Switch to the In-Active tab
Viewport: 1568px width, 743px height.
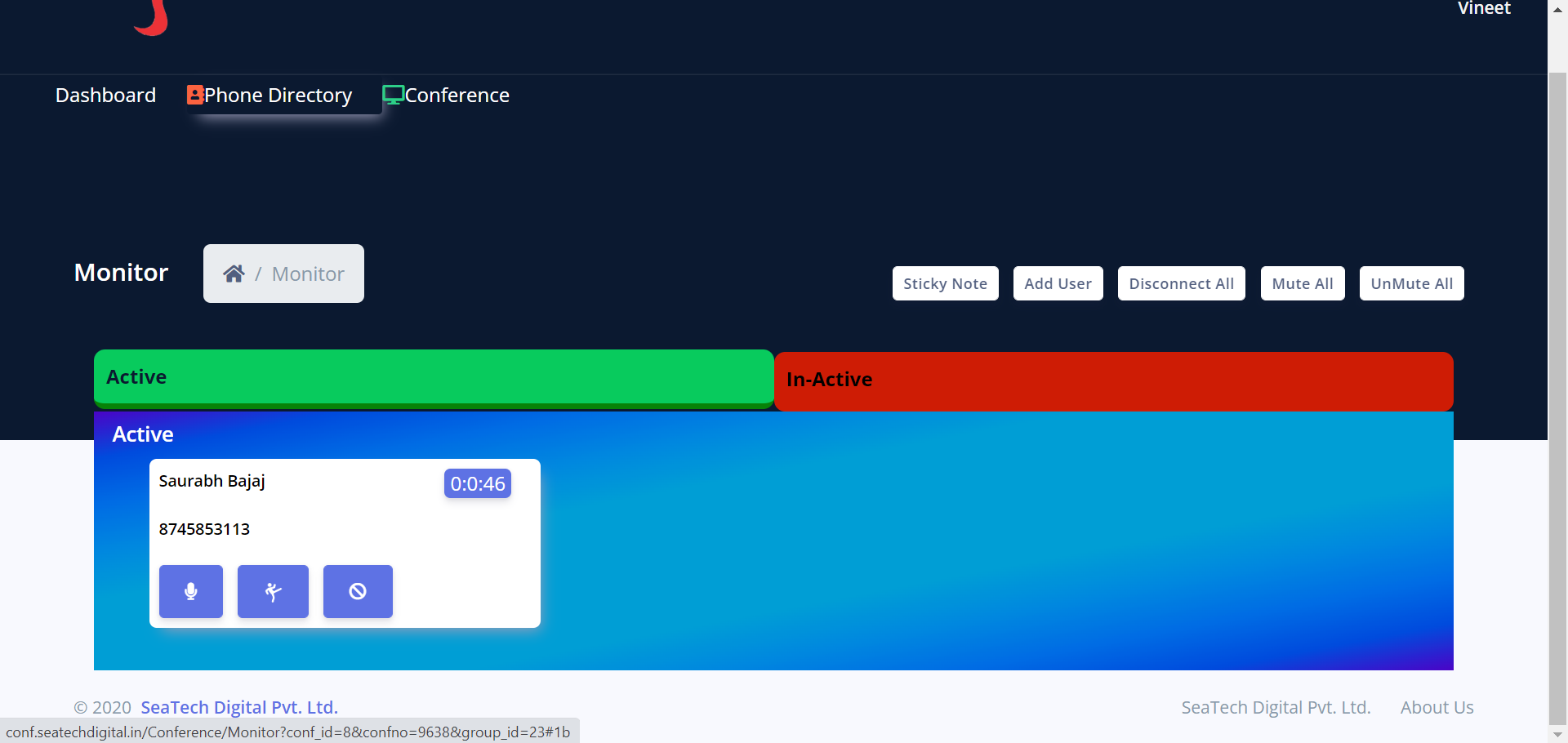tap(1113, 380)
